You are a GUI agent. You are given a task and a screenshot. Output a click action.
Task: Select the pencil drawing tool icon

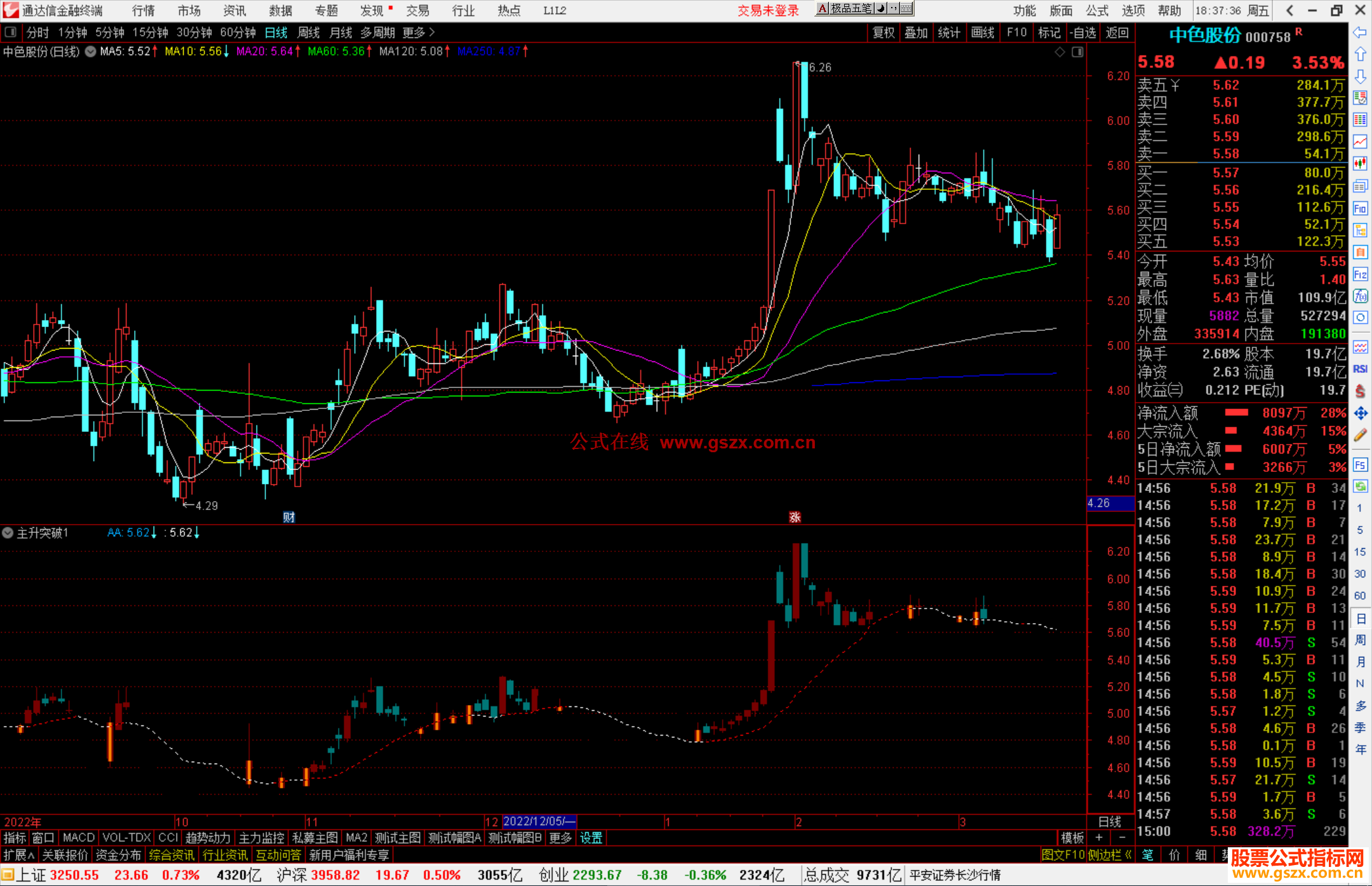click(x=1360, y=435)
